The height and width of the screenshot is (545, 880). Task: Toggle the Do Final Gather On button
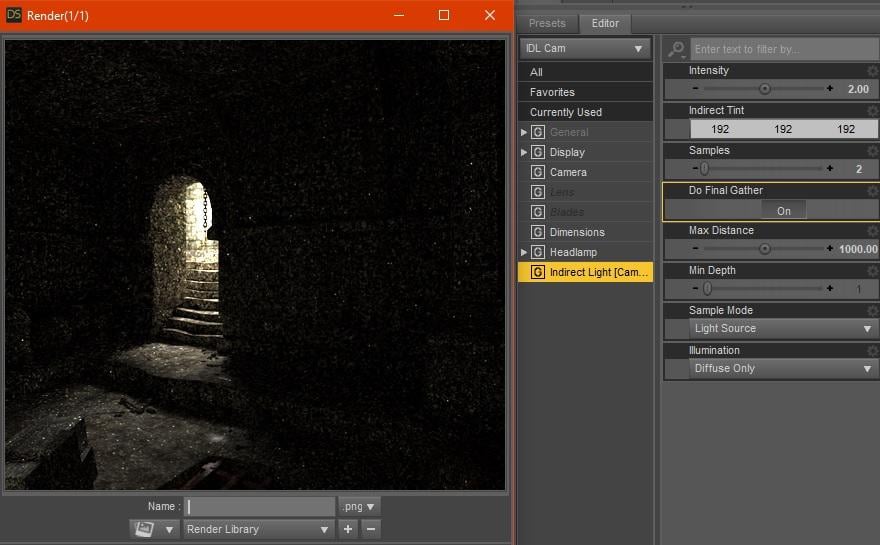(x=783, y=211)
